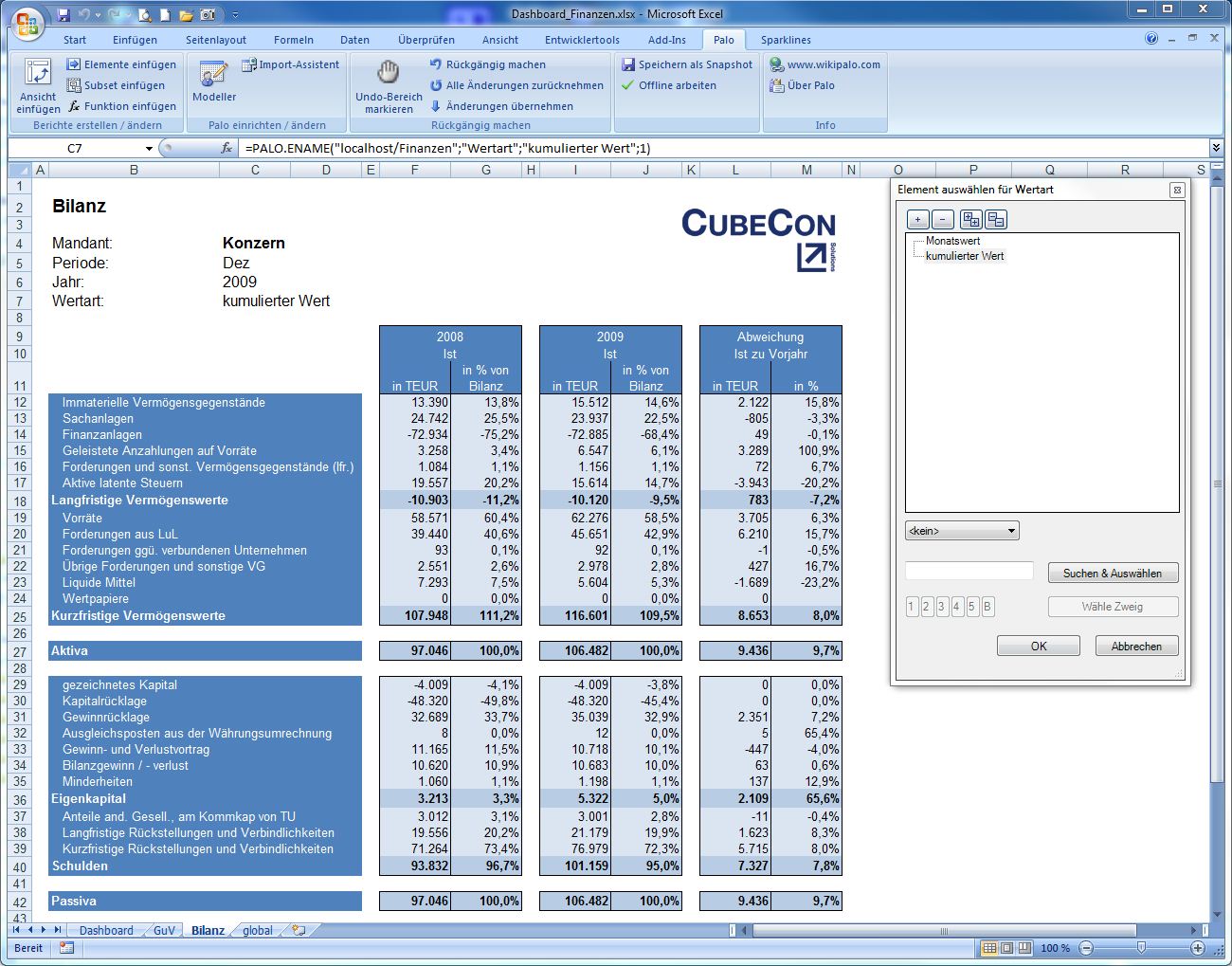Collapse all tree elements in dialog
1232x966 pixels.
click(x=996, y=220)
